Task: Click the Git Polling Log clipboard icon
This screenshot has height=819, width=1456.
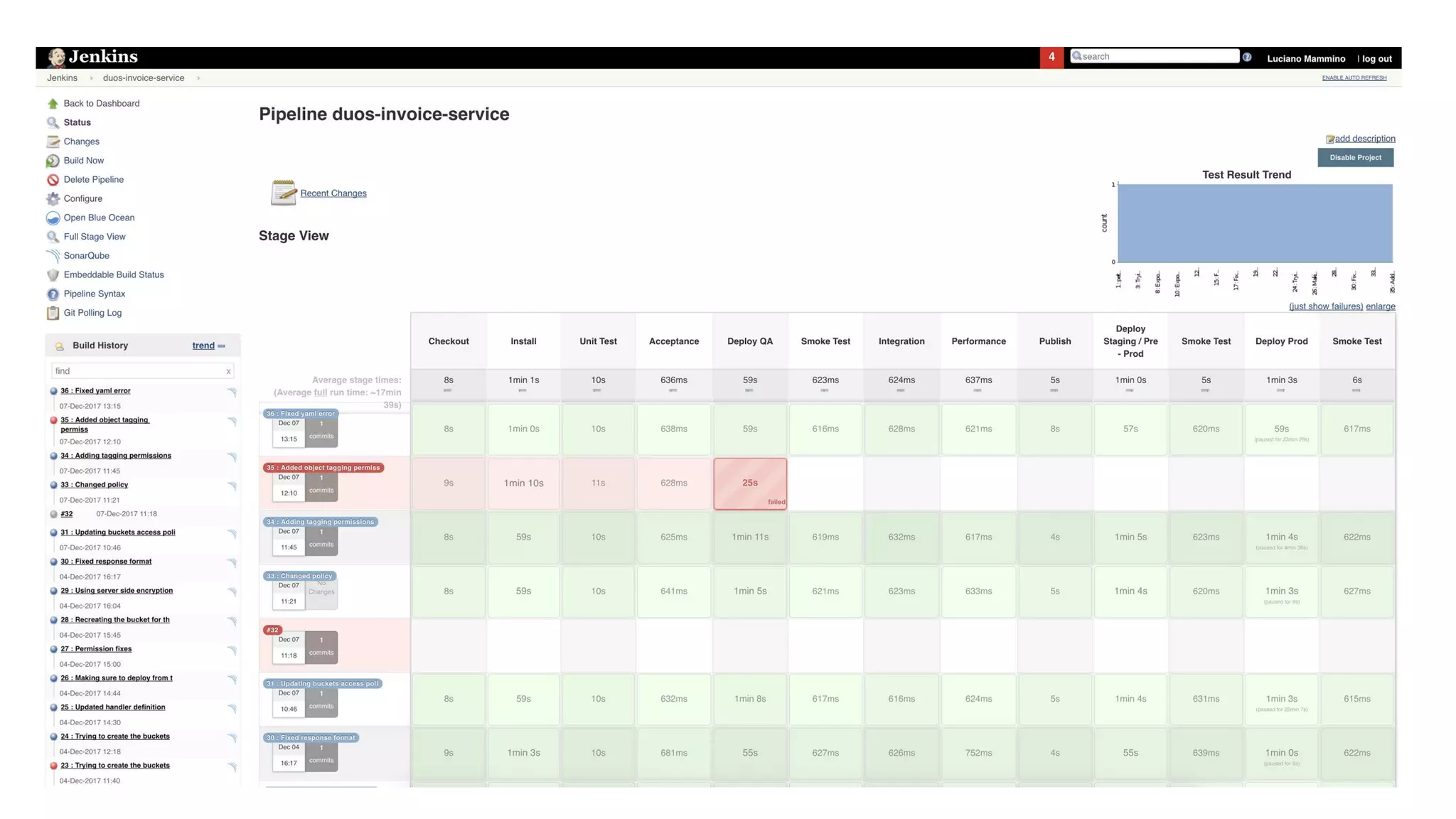Action: coord(53,313)
